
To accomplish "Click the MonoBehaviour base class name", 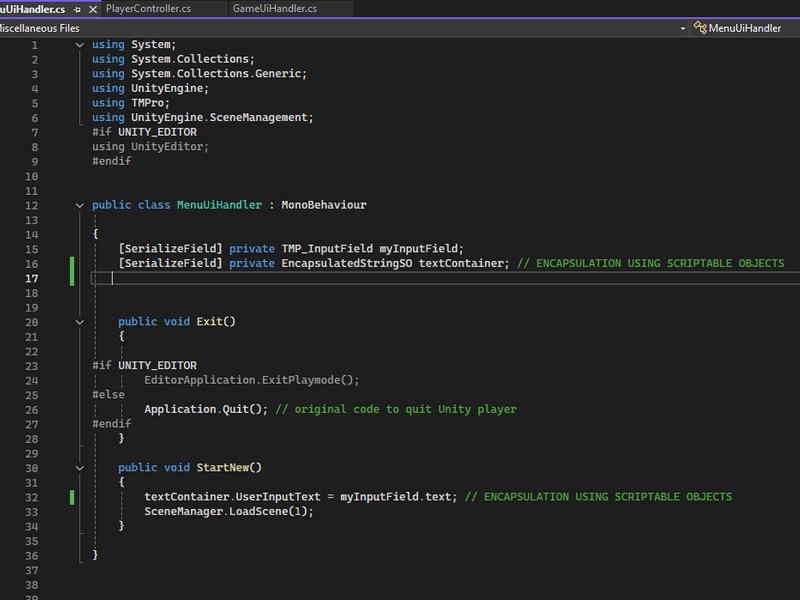I will tap(324, 205).
